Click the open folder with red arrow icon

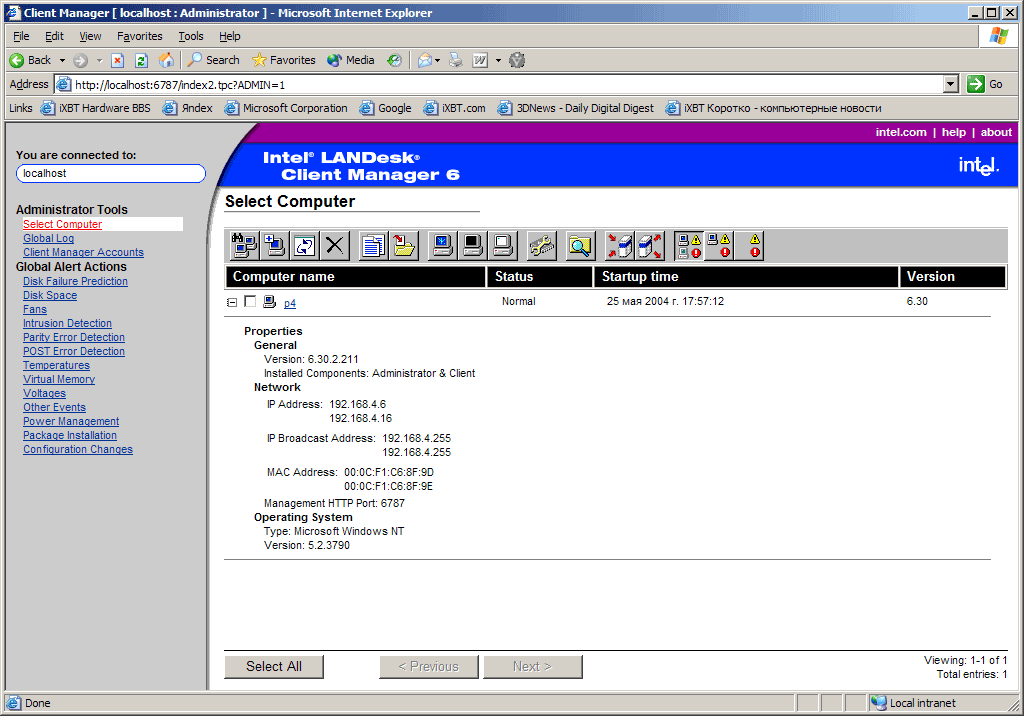(403, 246)
